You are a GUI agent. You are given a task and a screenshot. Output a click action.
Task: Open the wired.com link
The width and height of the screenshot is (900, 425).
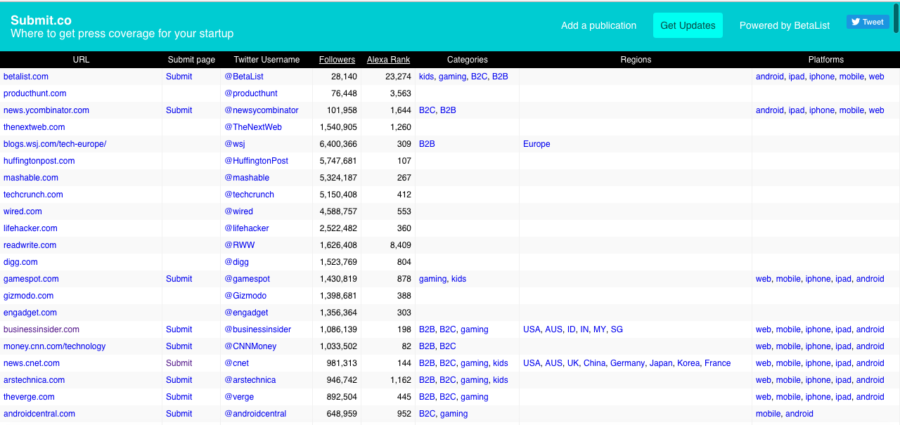tap(23, 211)
